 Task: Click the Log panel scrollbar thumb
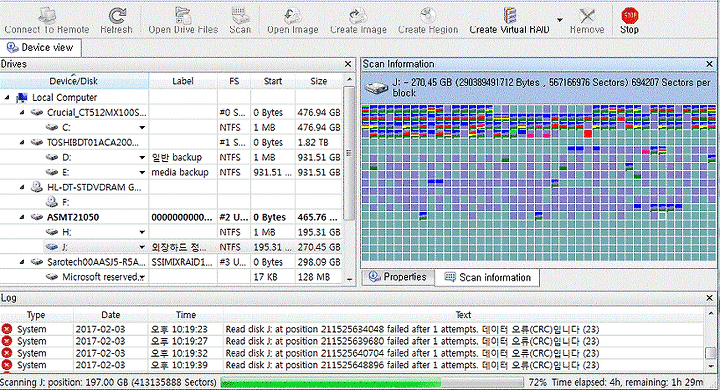[710, 352]
